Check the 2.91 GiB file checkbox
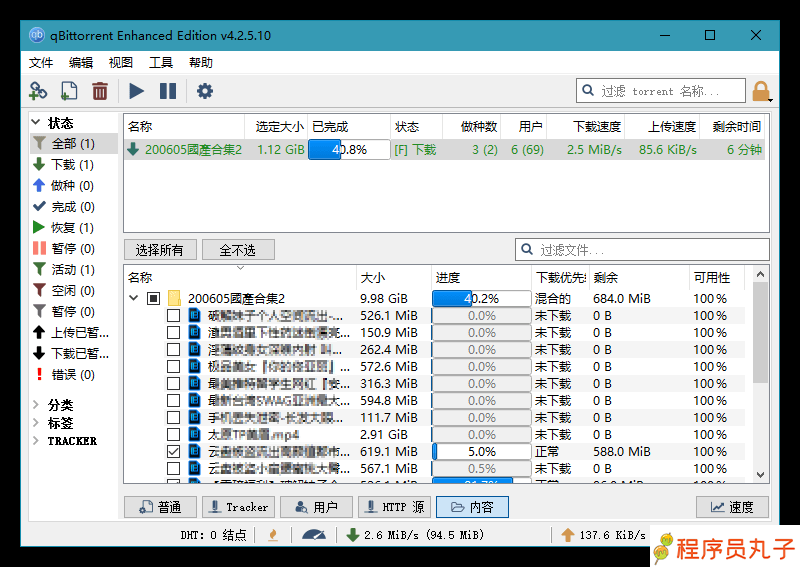The width and height of the screenshot is (800, 567). [173, 434]
